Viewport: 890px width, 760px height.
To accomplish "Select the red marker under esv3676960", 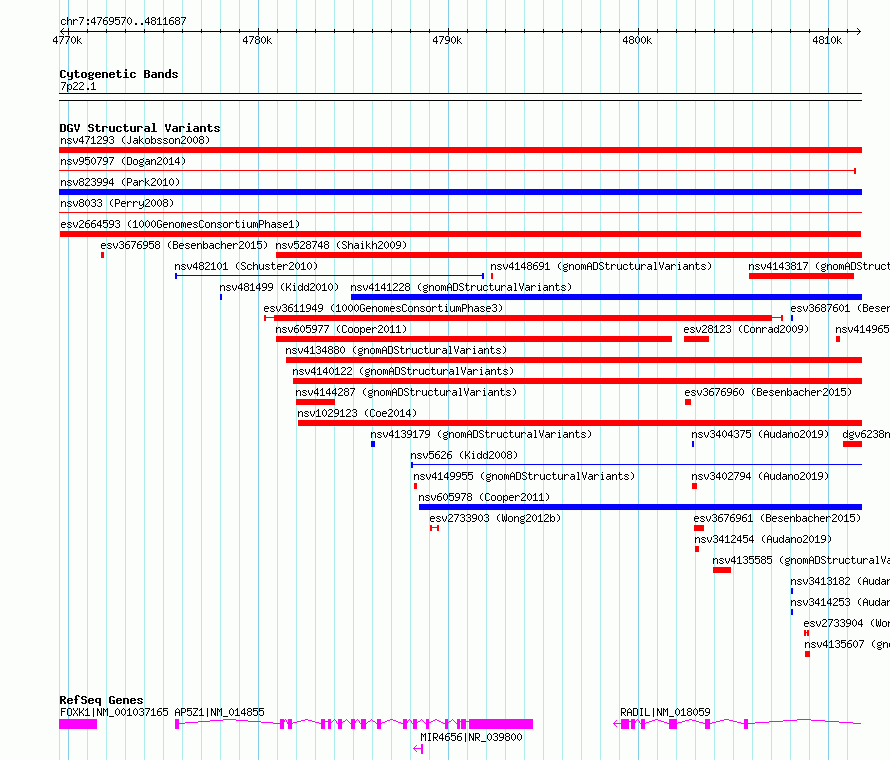I will pyautogui.click(x=688, y=402).
